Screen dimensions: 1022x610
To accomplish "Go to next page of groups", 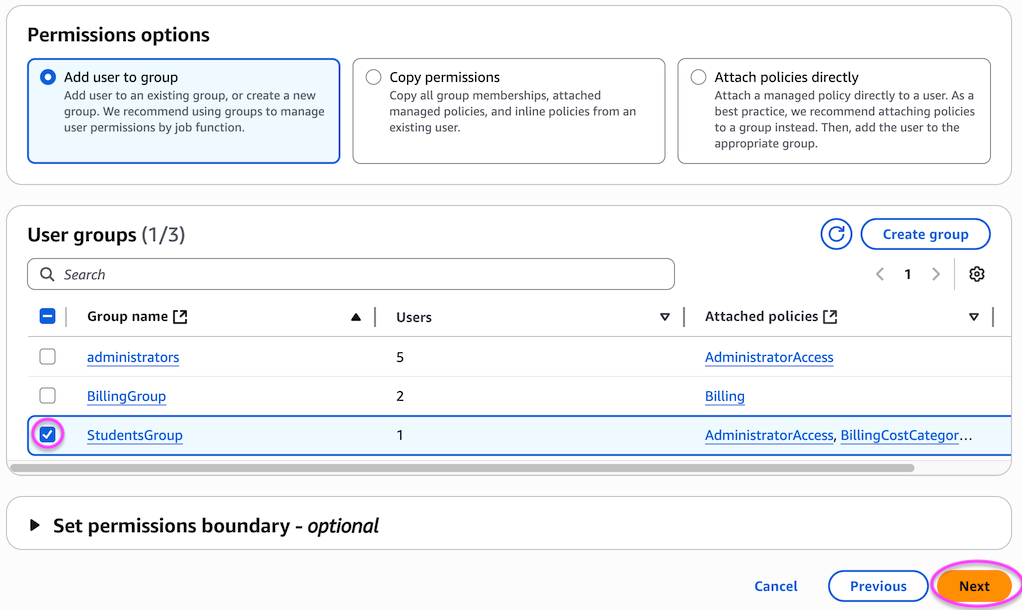I will pyautogui.click(x=936, y=274).
